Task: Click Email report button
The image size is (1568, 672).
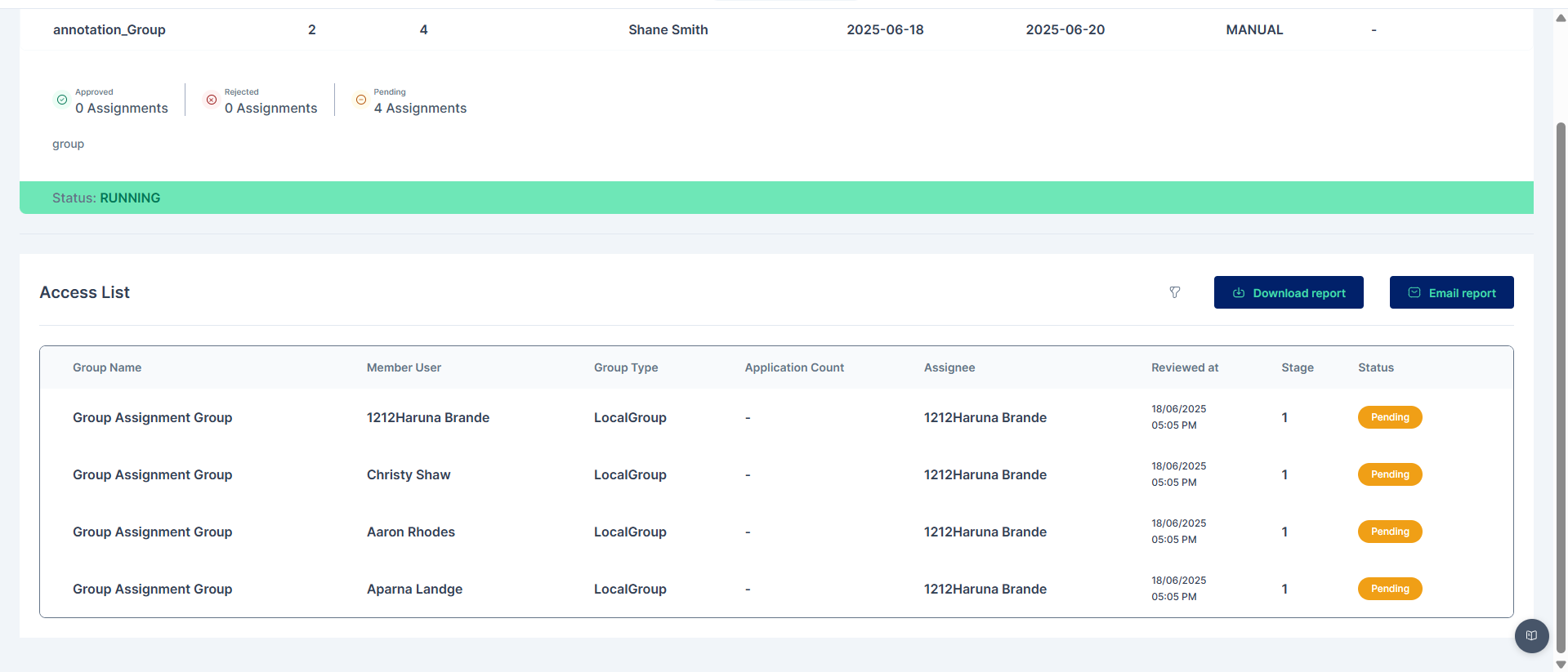Action: (1451, 292)
